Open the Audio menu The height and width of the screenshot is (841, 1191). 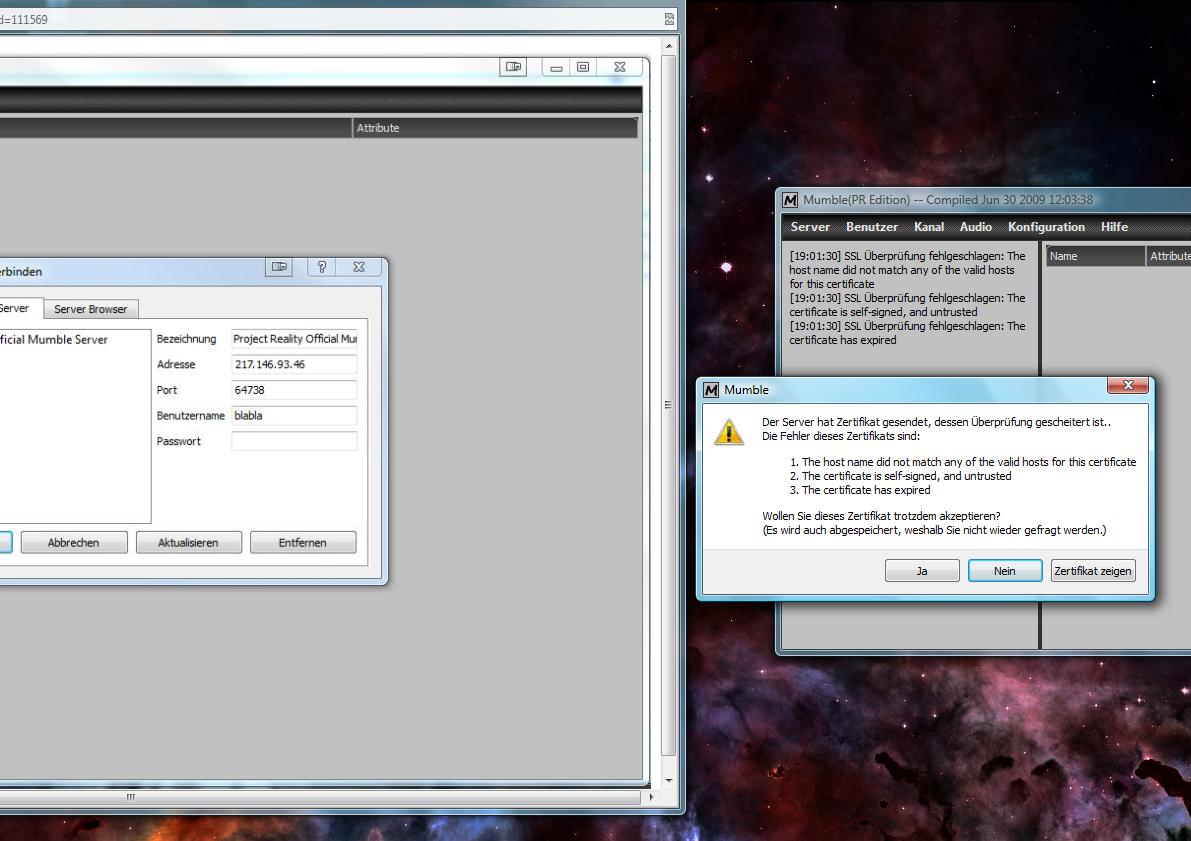975,226
